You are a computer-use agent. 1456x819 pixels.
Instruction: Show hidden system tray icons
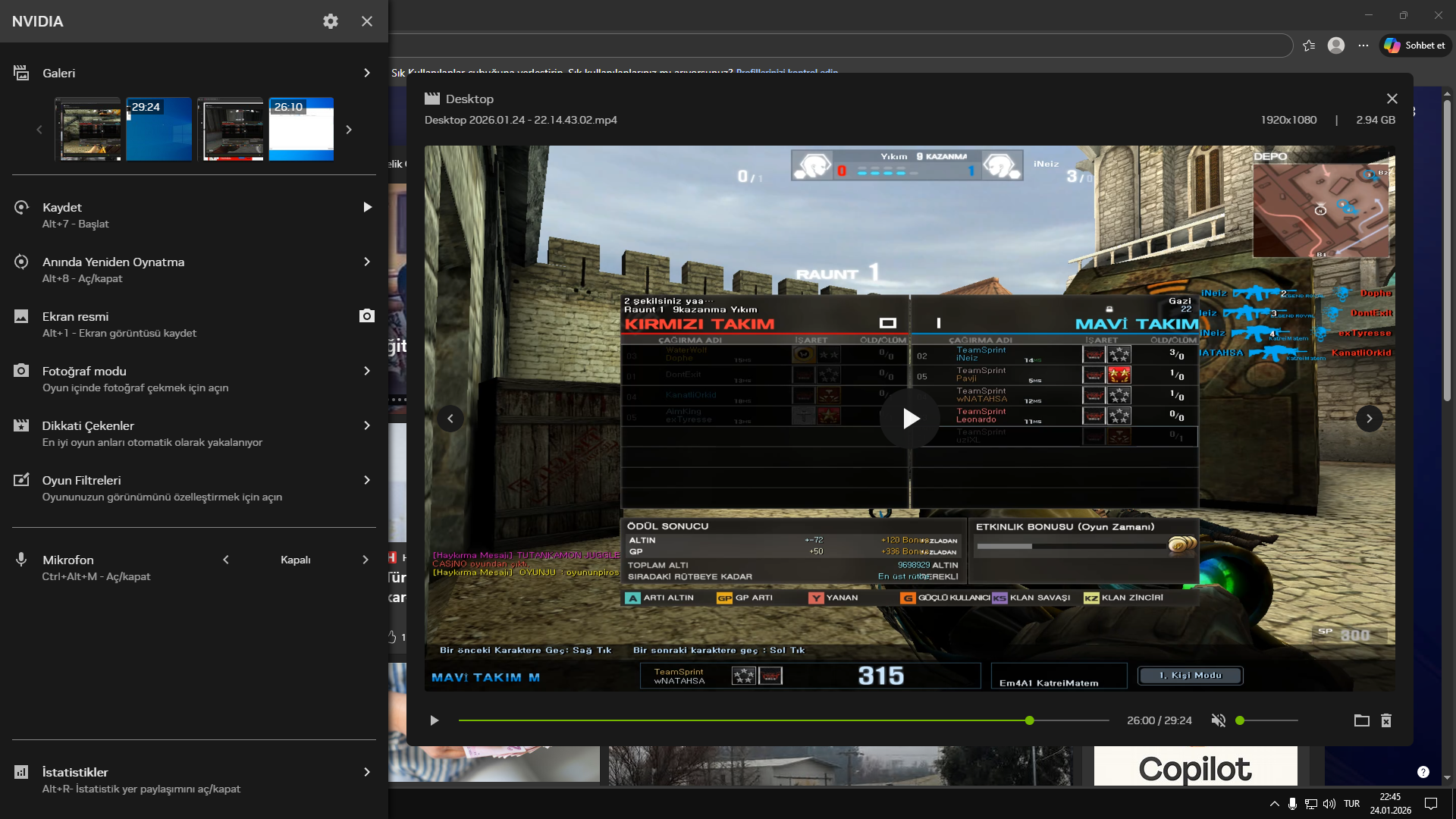click(1274, 804)
